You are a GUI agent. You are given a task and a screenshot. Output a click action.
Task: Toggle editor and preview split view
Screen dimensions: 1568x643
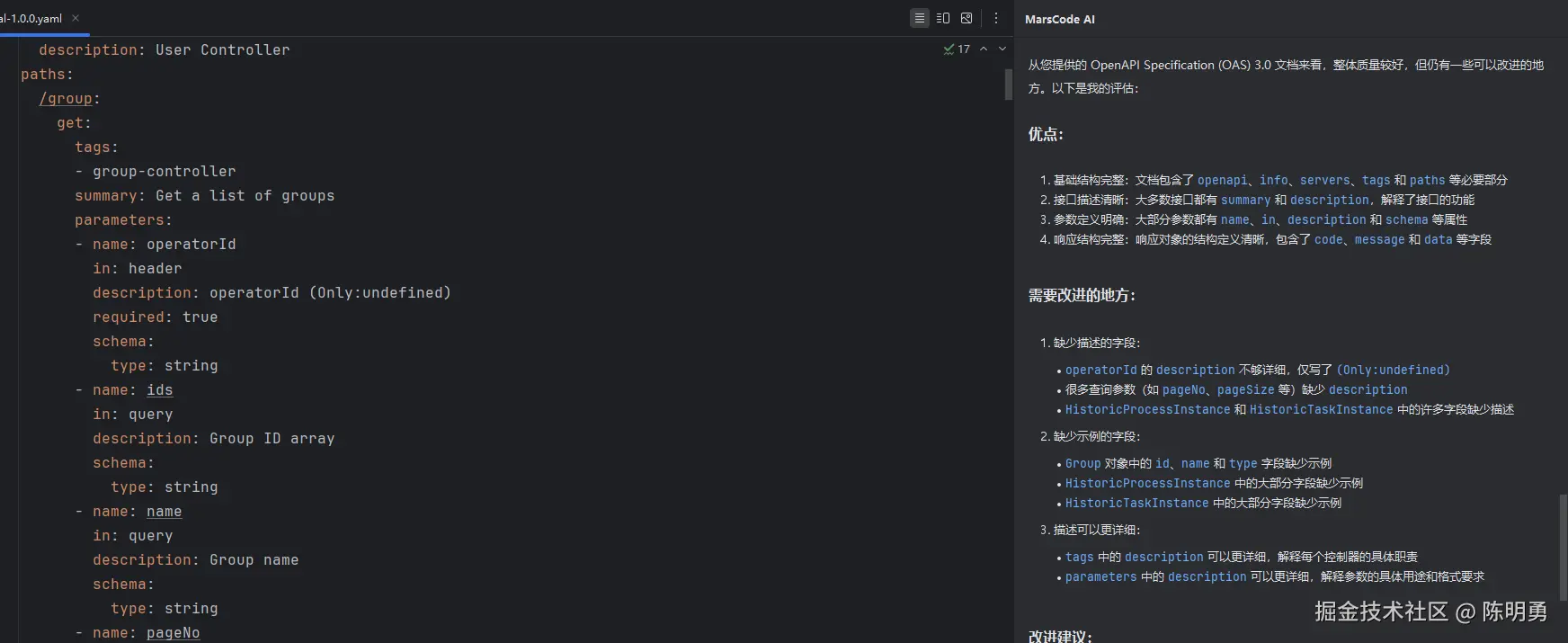(x=943, y=18)
